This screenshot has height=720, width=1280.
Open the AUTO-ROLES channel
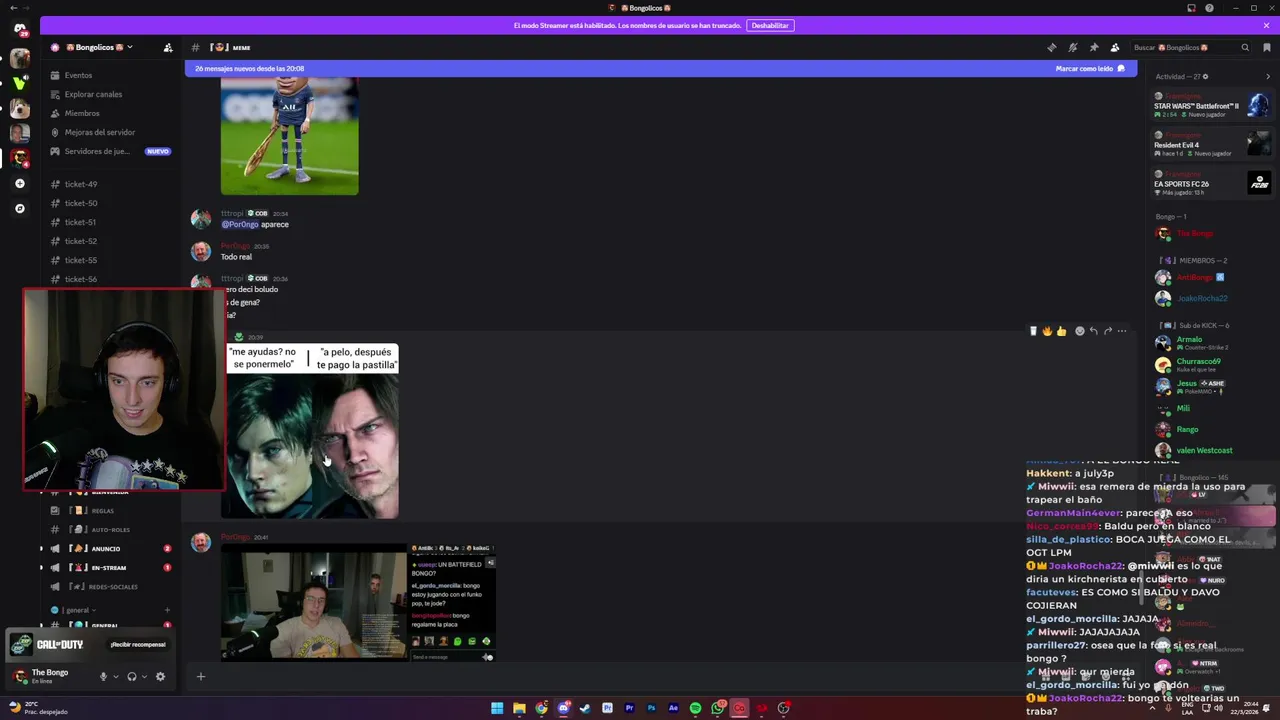tap(110, 529)
